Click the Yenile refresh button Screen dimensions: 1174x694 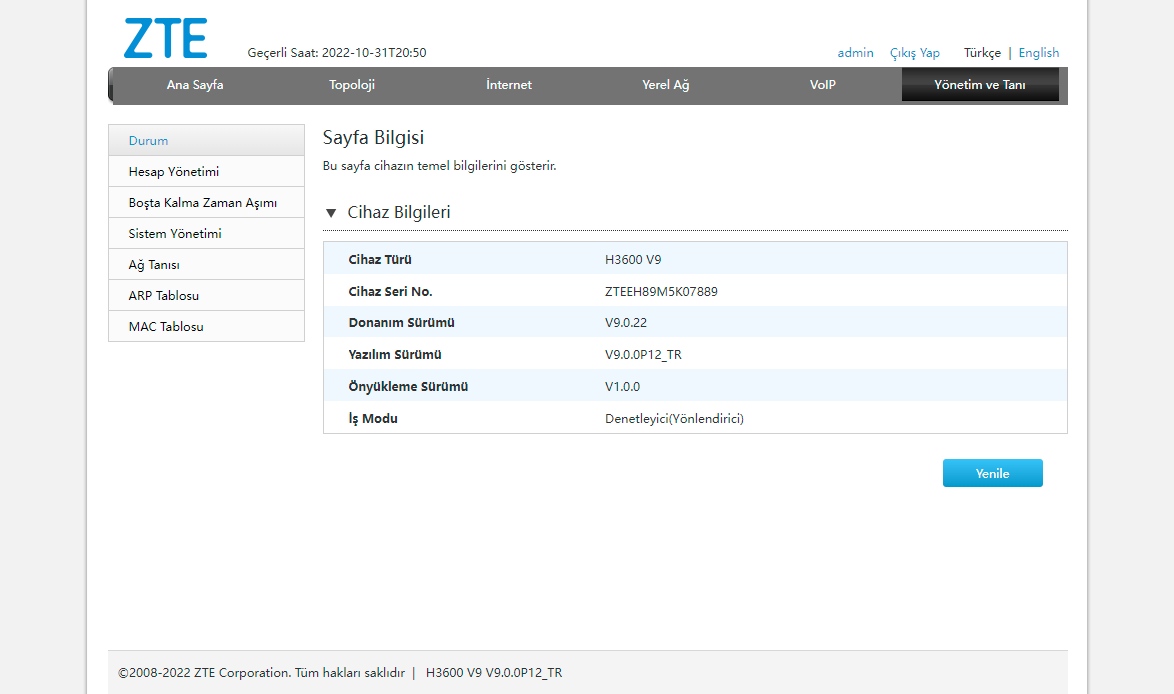pos(993,473)
